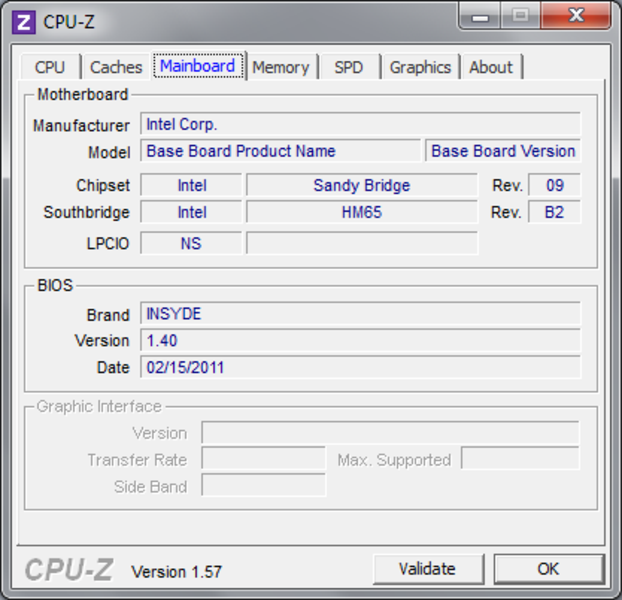Select the HM65 southbridge value
Screen dimensions: 622x600
(362, 212)
